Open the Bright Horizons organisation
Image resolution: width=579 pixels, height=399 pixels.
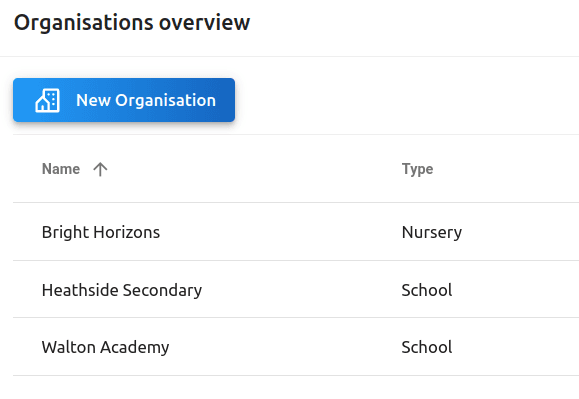coord(101,232)
